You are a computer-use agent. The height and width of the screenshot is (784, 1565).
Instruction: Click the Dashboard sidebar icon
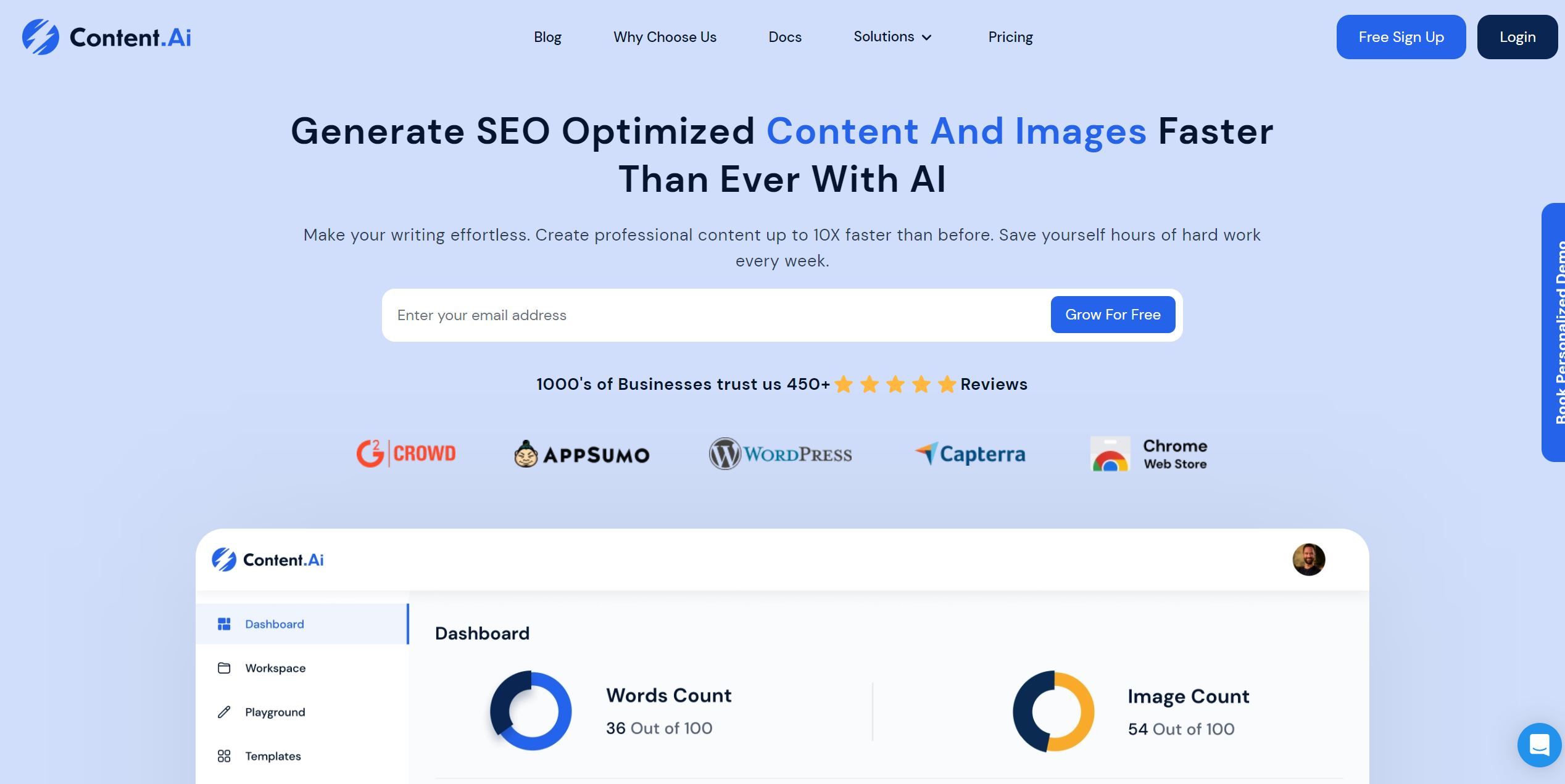(224, 623)
